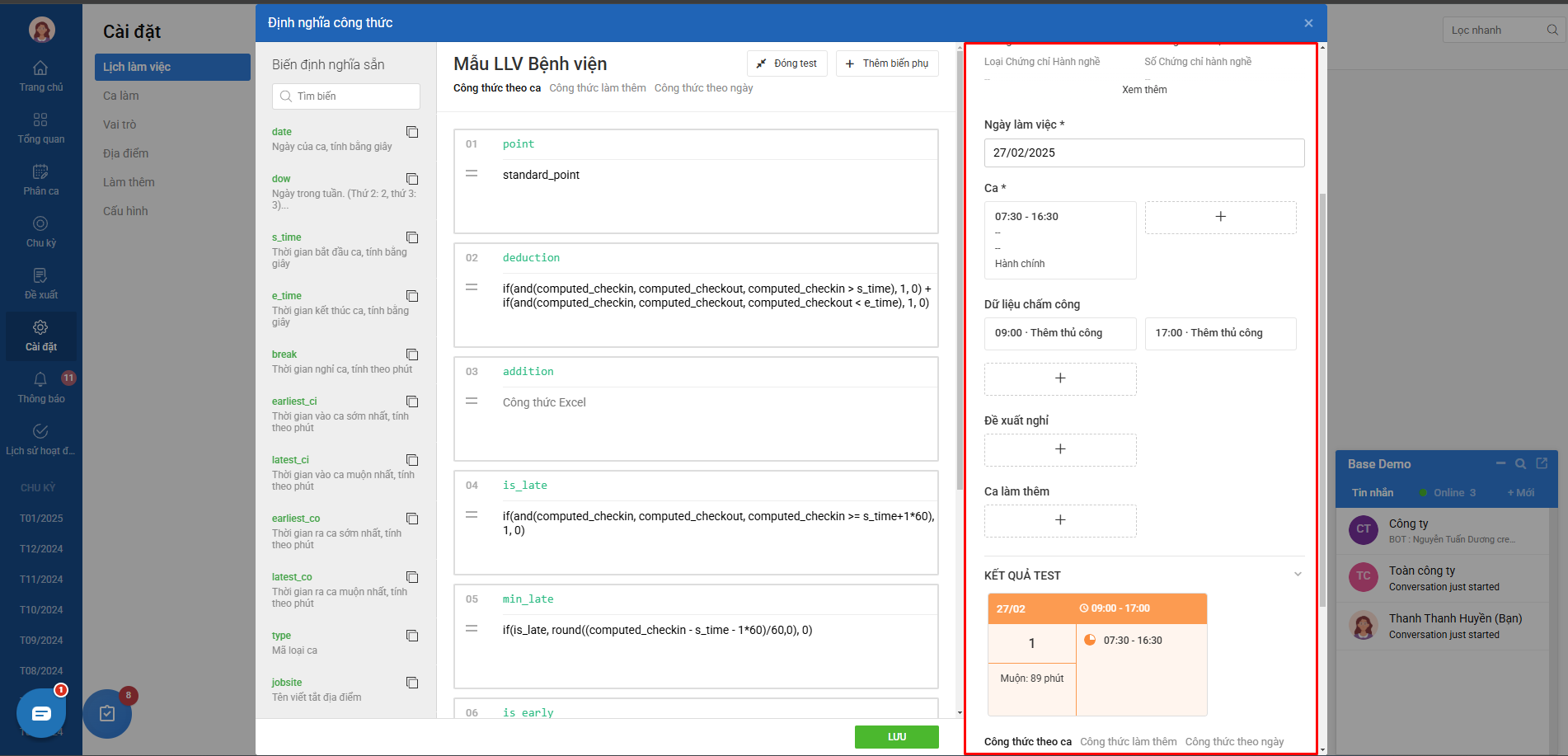Close the Định nghĩa công thức dialog

(x=1308, y=23)
